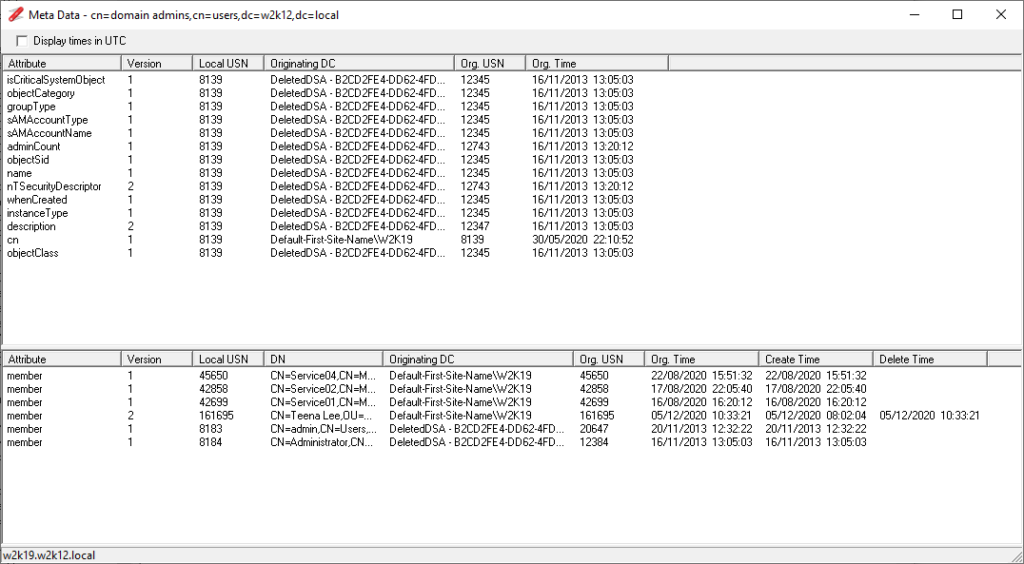Close the Meta Data window
This screenshot has height=564, width=1024.
(x=1000, y=14)
